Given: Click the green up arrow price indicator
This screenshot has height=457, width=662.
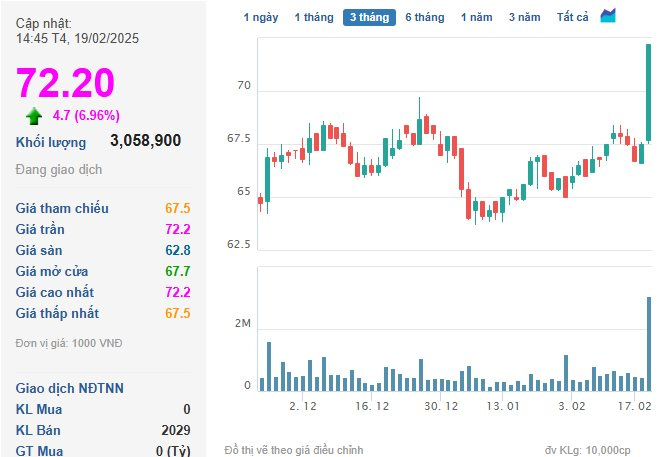Looking at the screenshot, I should tap(34, 116).
